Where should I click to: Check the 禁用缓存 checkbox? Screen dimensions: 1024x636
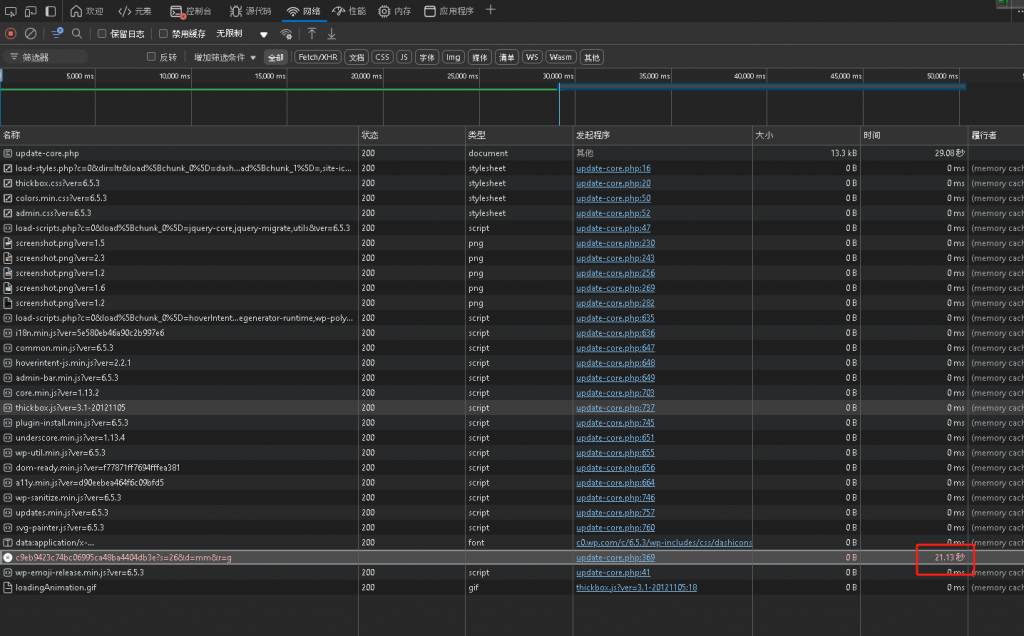[x=164, y=33]
